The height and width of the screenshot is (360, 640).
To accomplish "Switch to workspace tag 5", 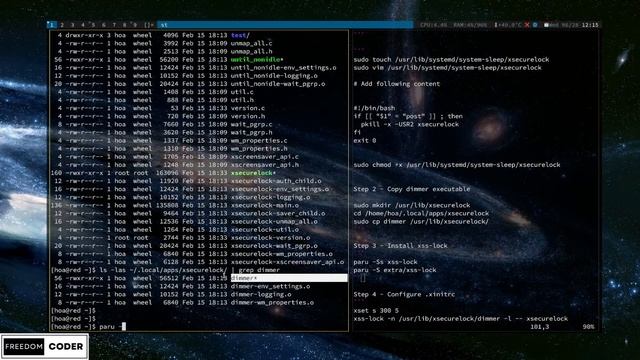I will 93,25.
